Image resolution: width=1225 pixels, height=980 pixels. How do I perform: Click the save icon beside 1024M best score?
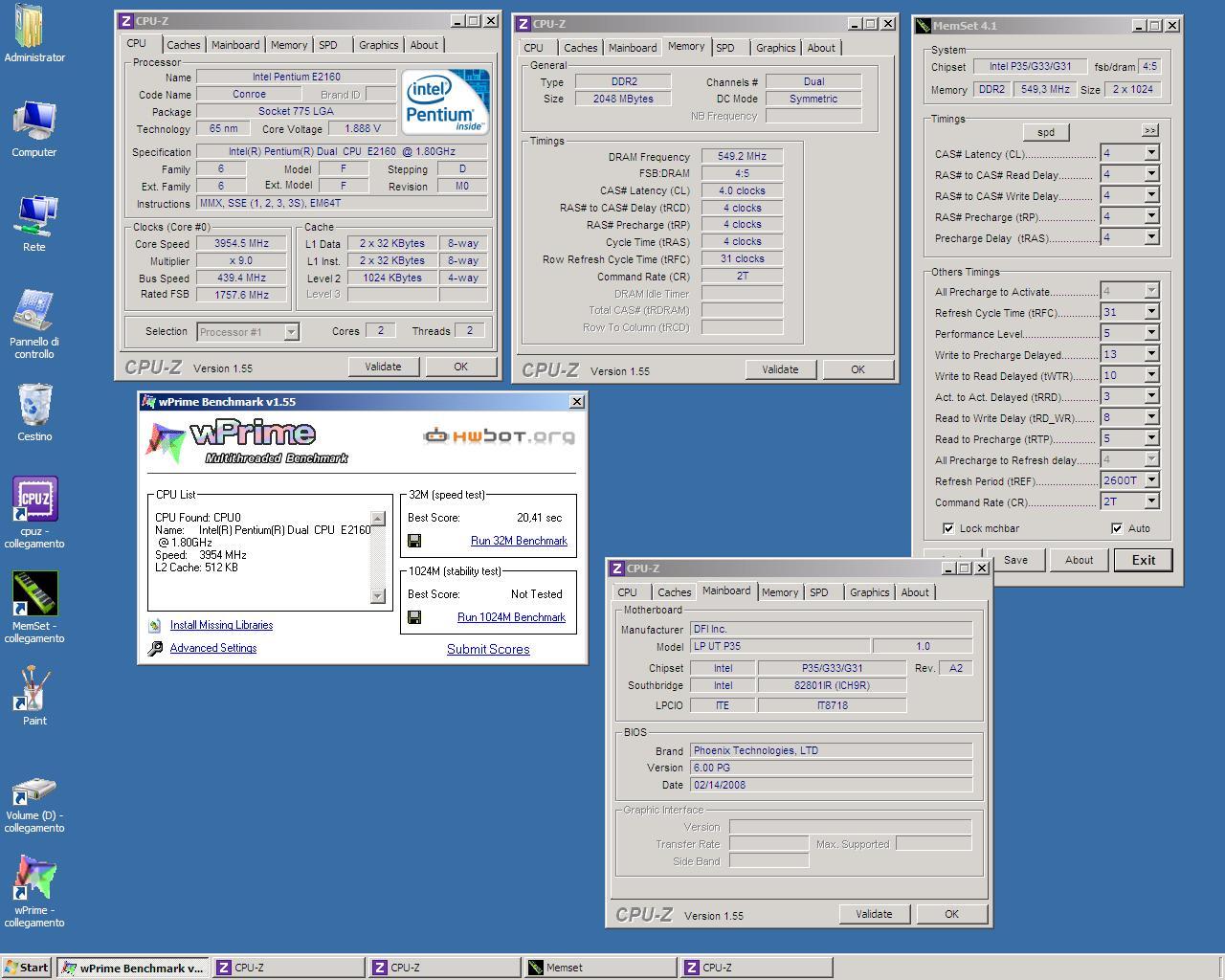coord(414,617)
